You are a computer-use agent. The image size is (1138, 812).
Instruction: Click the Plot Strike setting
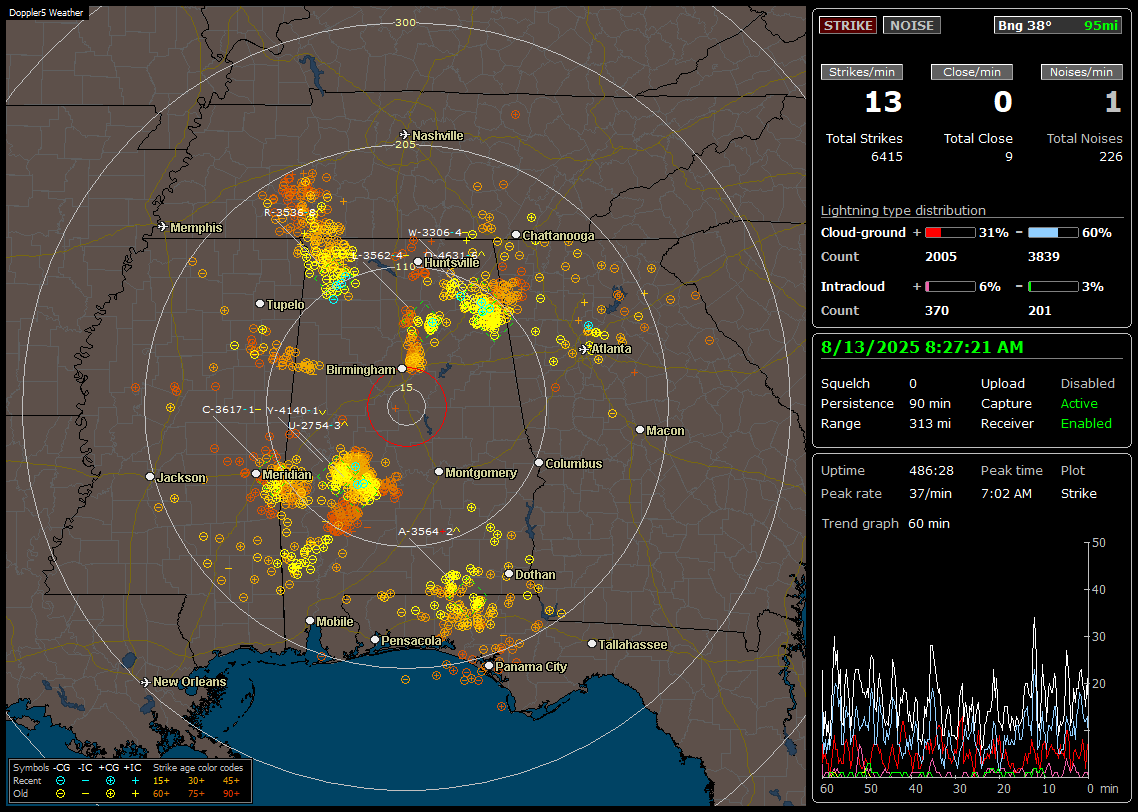(1078, 493)
